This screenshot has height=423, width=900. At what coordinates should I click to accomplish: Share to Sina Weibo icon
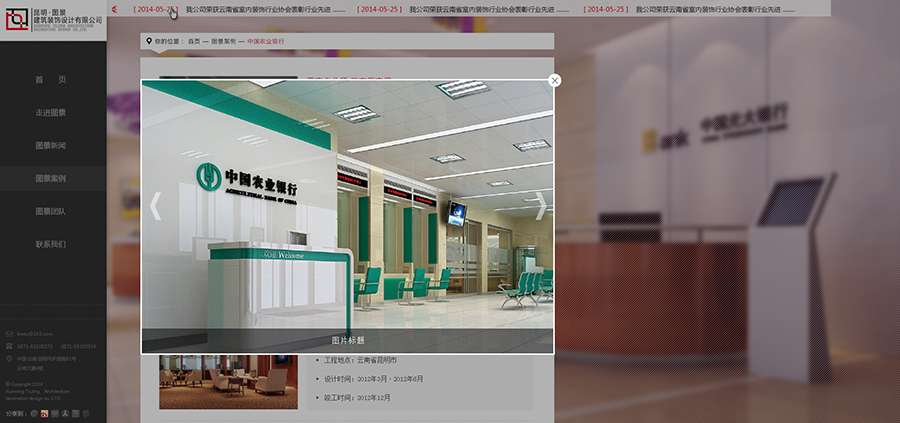click(x=45, y=413)
